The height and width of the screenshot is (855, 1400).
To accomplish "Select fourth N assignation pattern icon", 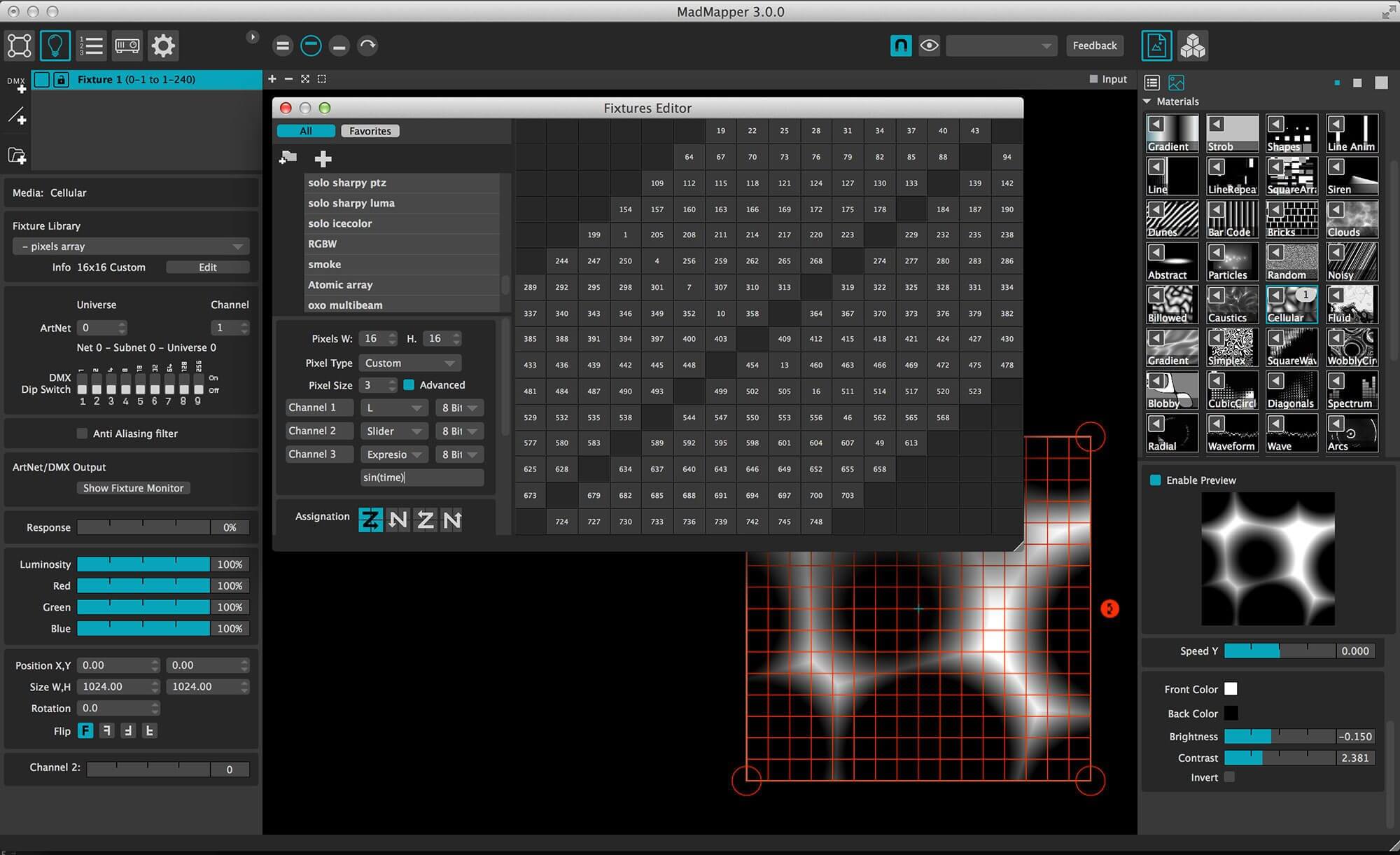I will [x=452, y=520].
